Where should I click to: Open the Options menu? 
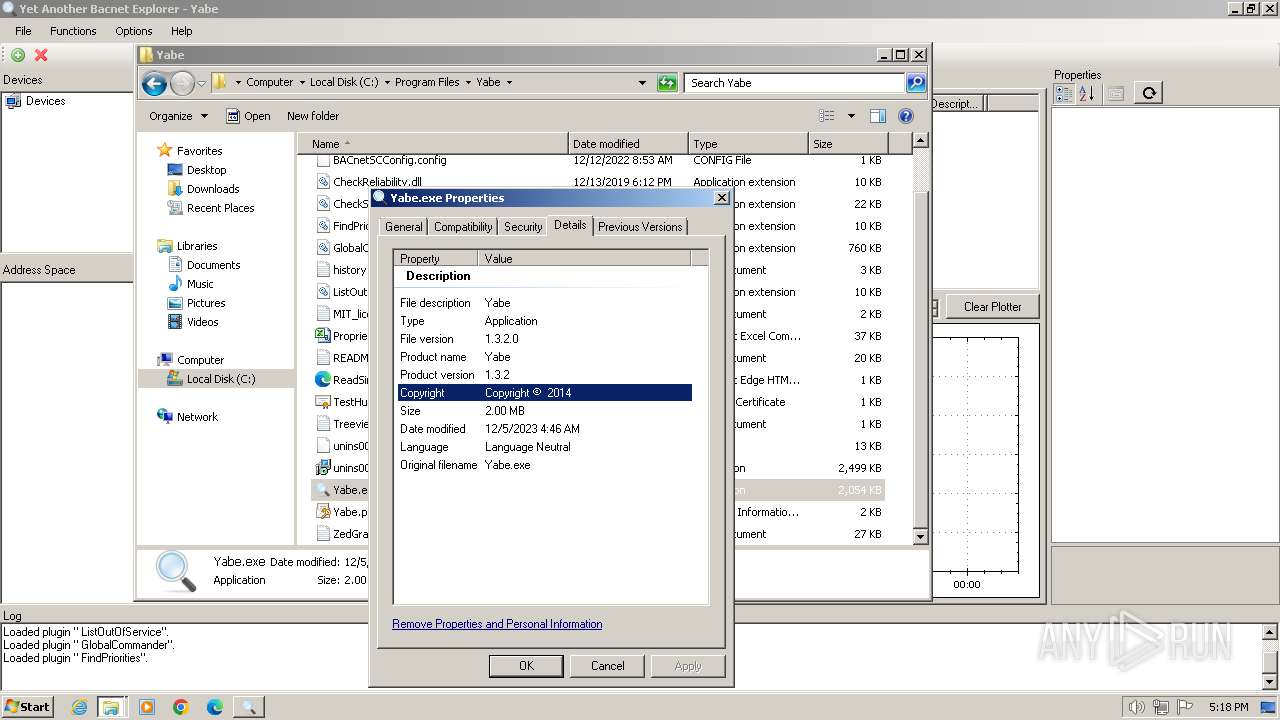pos(133,31)
